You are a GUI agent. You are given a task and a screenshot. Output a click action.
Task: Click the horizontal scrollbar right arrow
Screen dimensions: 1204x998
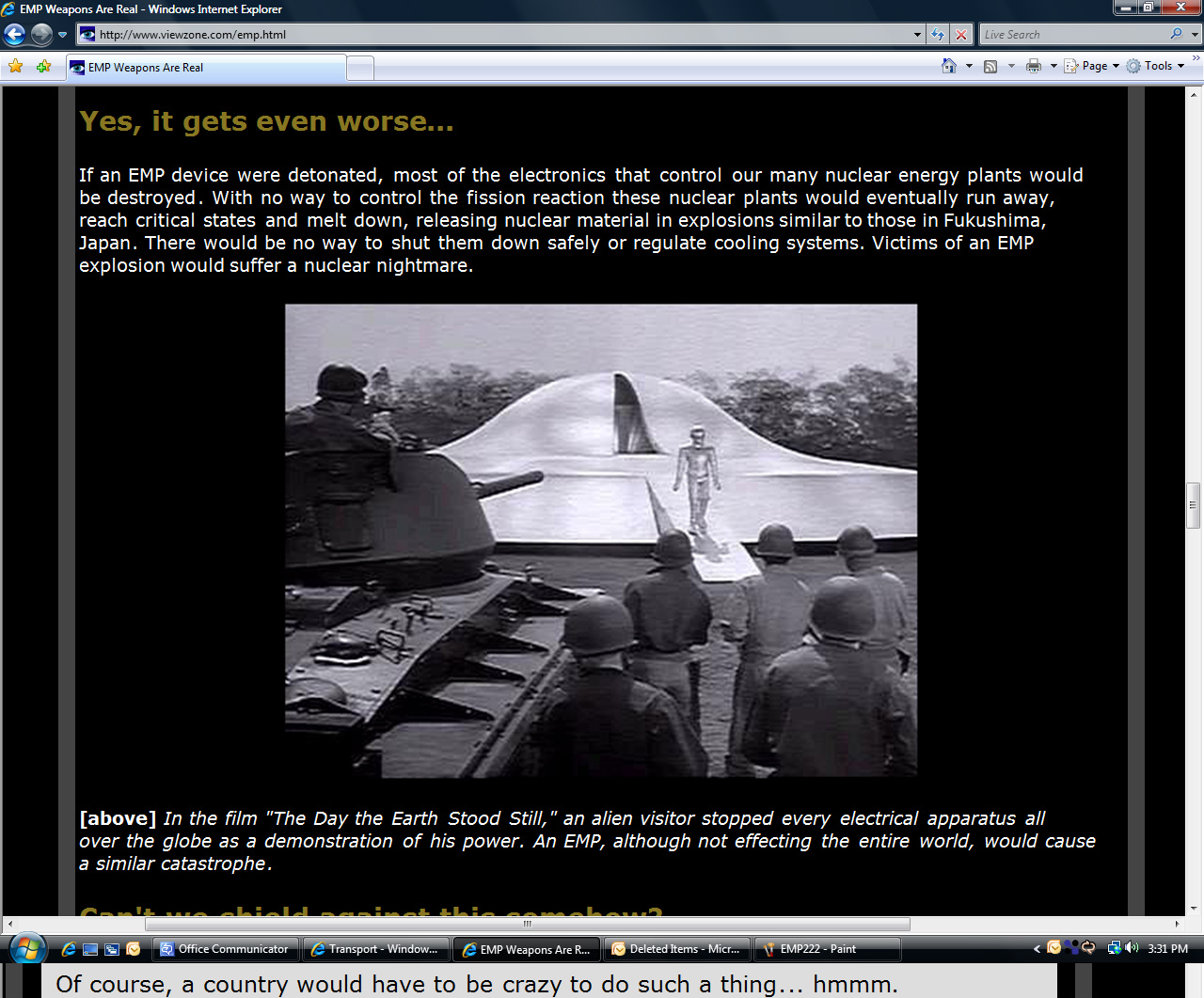1177,924
